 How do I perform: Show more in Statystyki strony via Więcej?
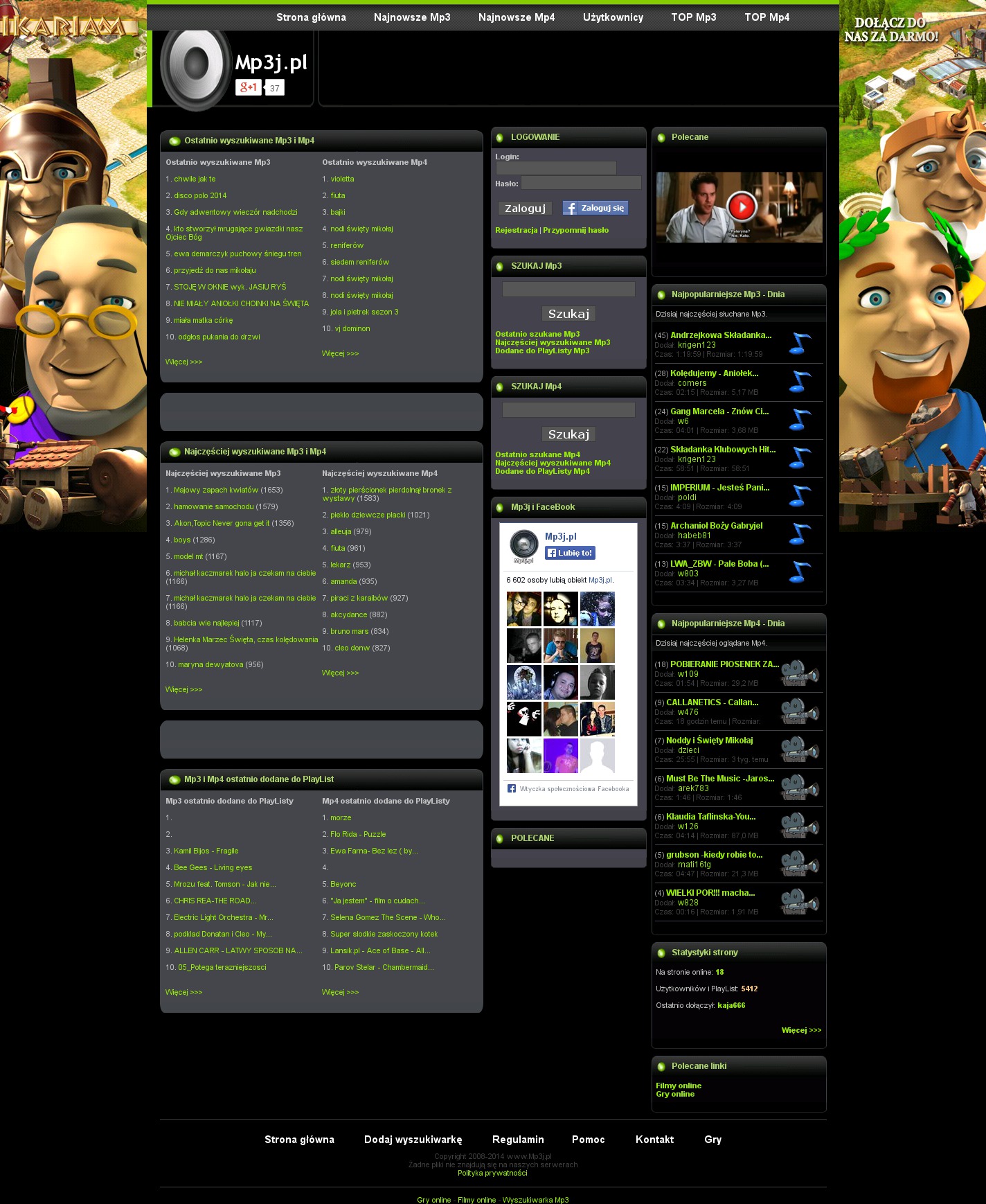click(x=801, y=1030)
